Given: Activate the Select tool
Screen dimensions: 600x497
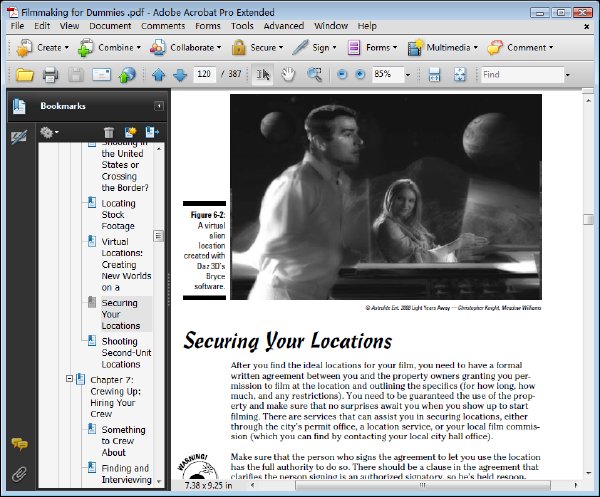Looking at the screenshot, I should point(263,75).
